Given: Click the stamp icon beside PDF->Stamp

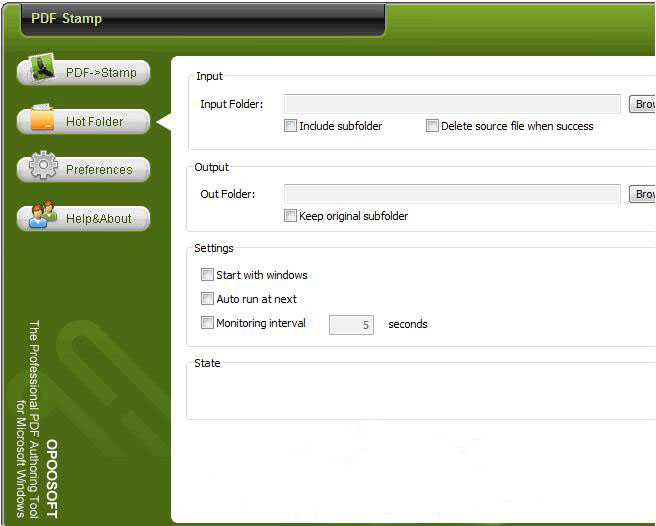Looking at the screenshot, I should click(42, 70).
